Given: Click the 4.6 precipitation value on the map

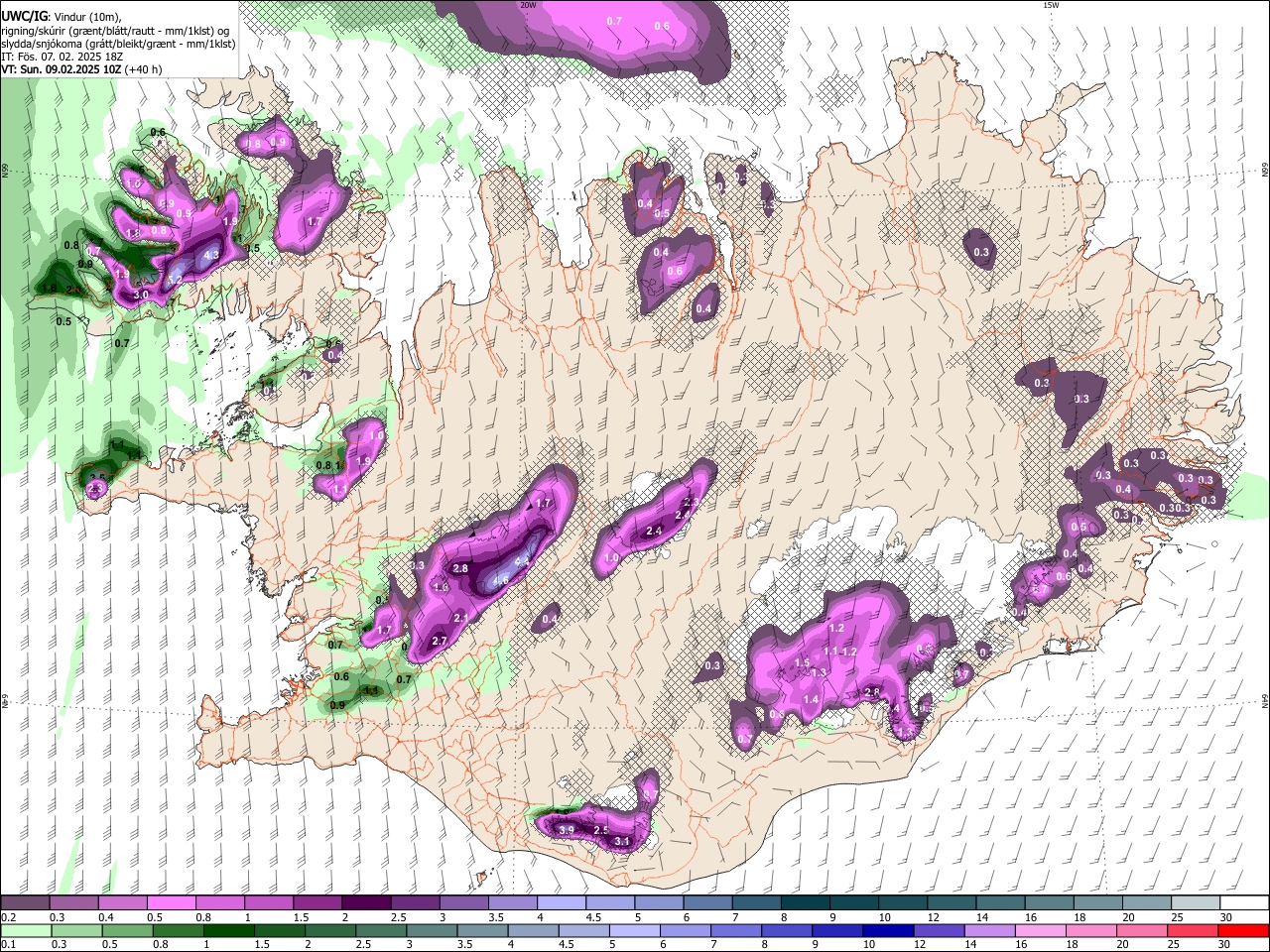Looking at the screenshot, I should pos(500,581).
